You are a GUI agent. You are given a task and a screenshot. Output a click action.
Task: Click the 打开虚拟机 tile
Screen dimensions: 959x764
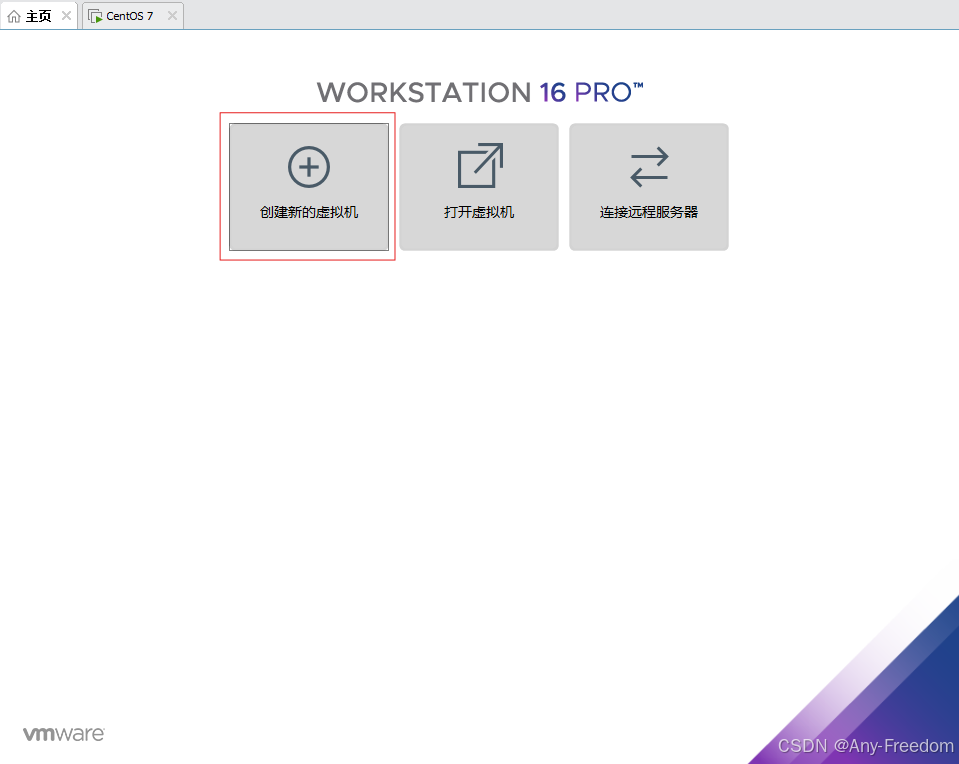click(479, 187)
